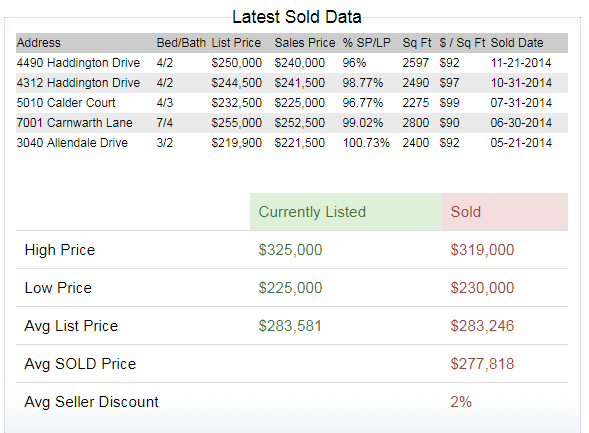Click the $277,818 average sold price
The image size is (589, 433).
[482, 364]
